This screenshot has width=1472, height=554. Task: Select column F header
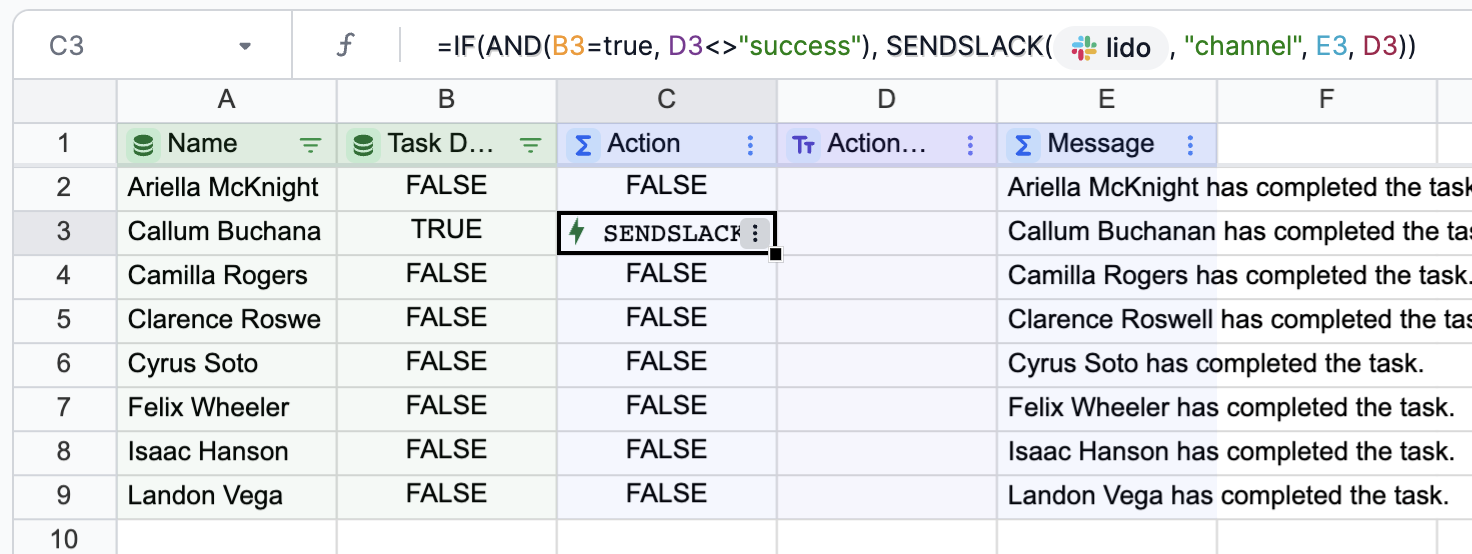(x=1326, y=98)
